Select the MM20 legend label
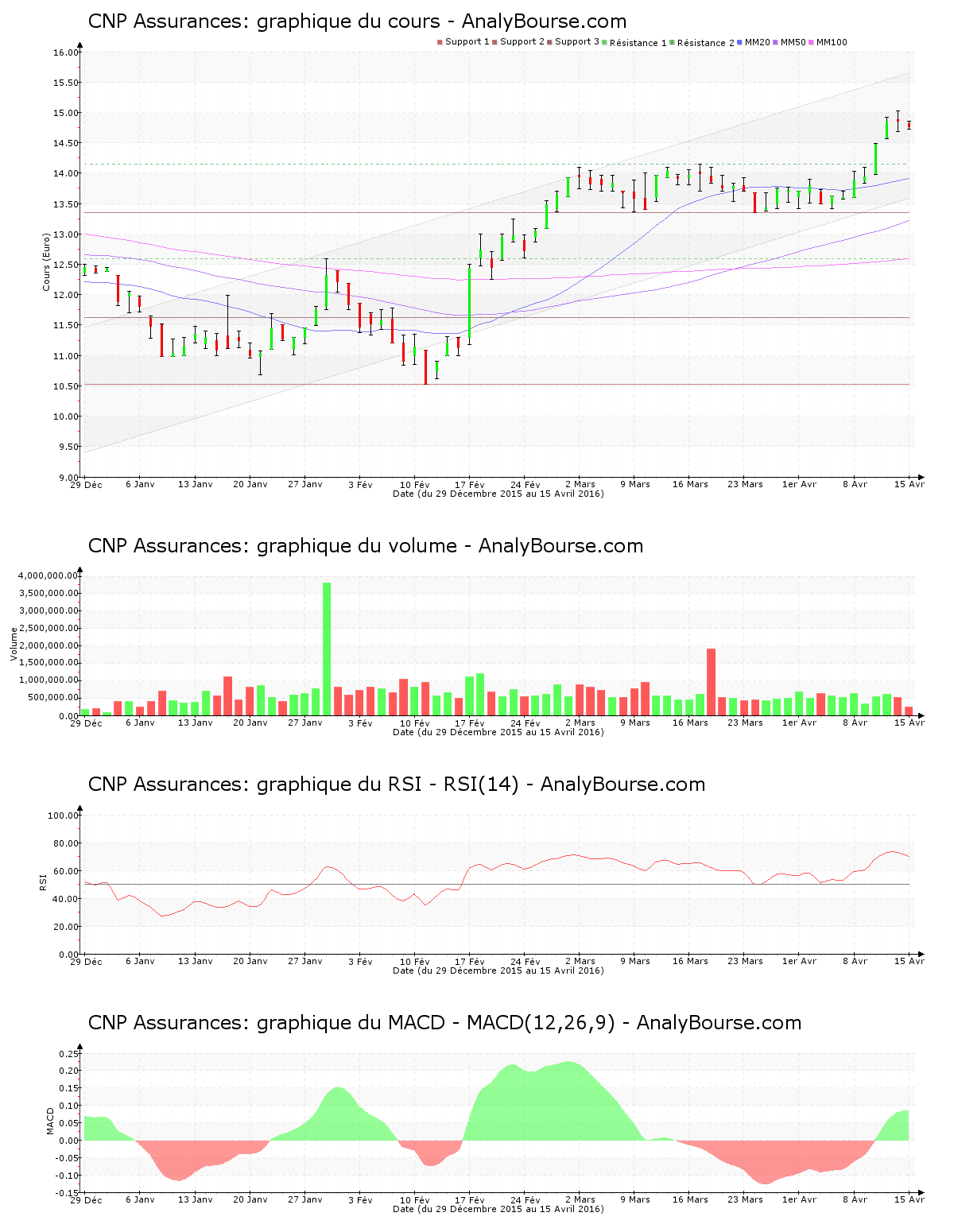 coord(758,42)
